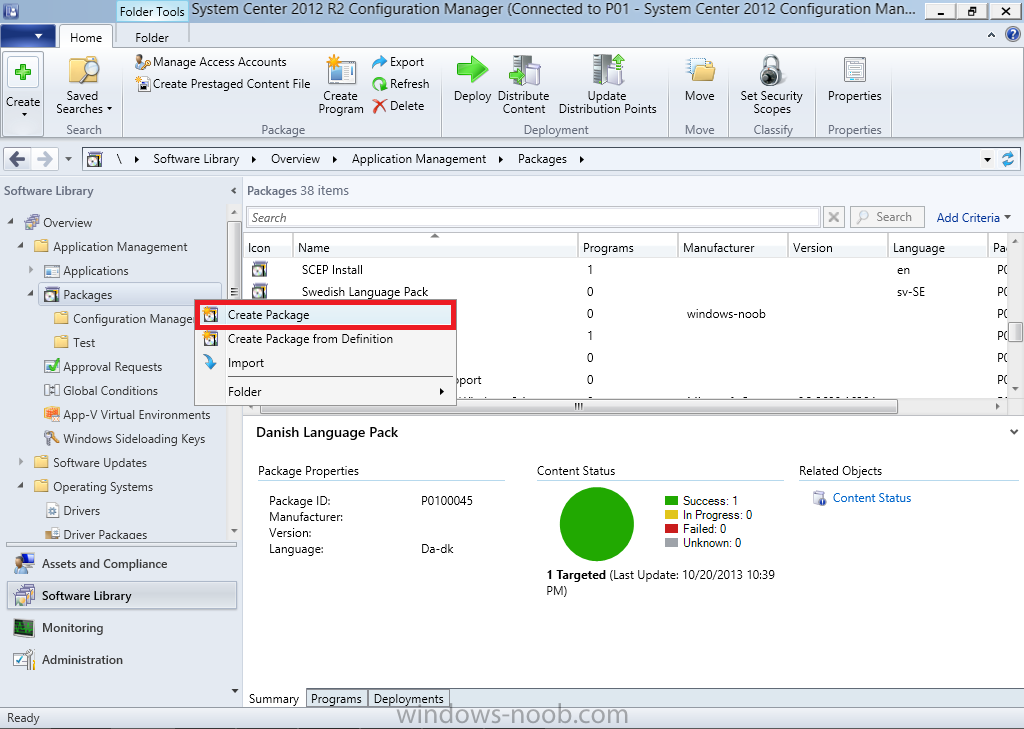Viewport: 1024px width, 729px height.
Task: Collapse the Application Management node
Action: pyautogui.click(x=21, y=246)
